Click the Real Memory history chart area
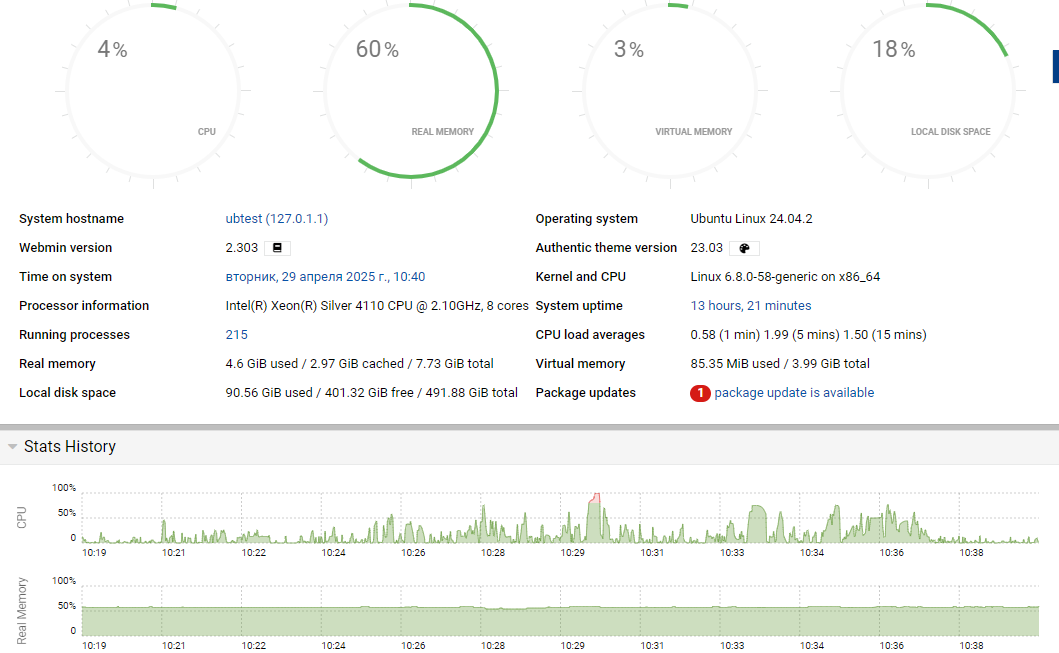 560,620
